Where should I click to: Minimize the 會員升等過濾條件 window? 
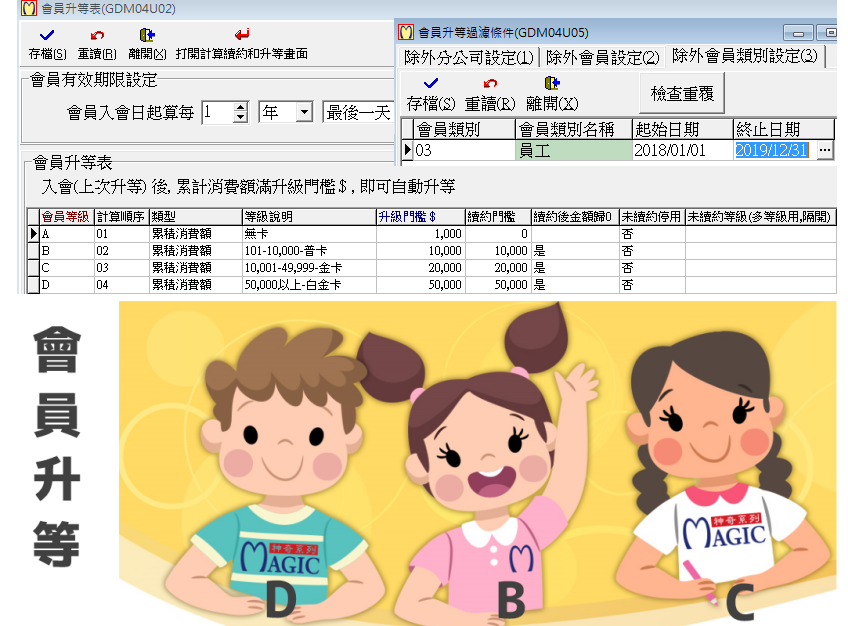click(x=798, y=33)
